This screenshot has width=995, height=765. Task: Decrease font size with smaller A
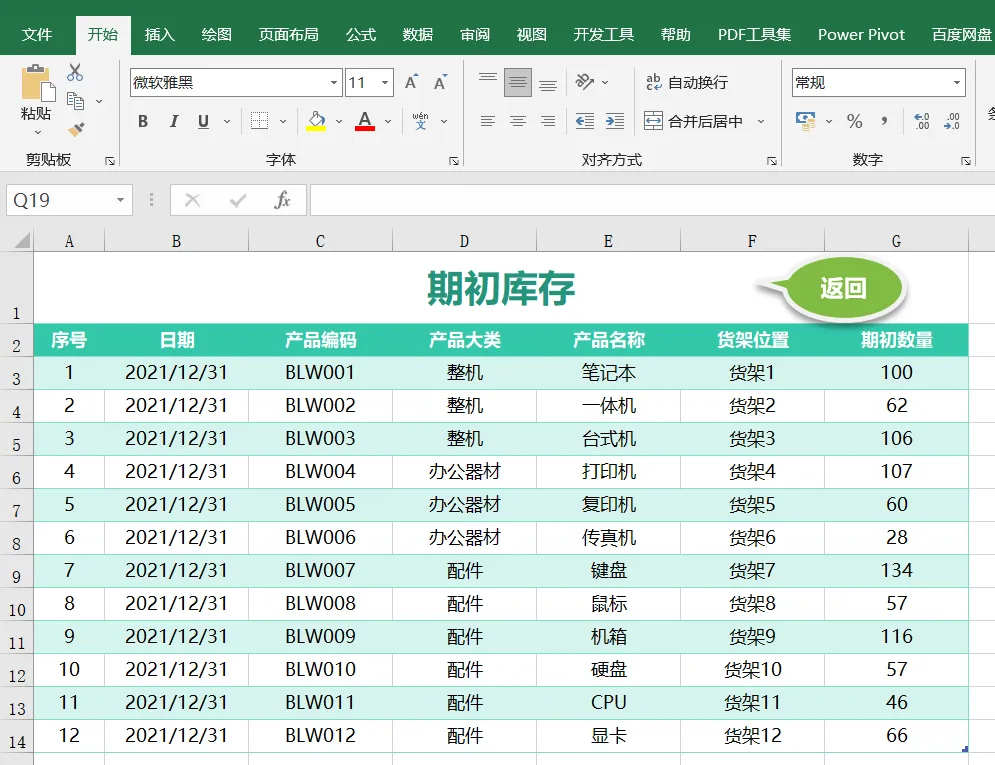(x=440, y=82)
